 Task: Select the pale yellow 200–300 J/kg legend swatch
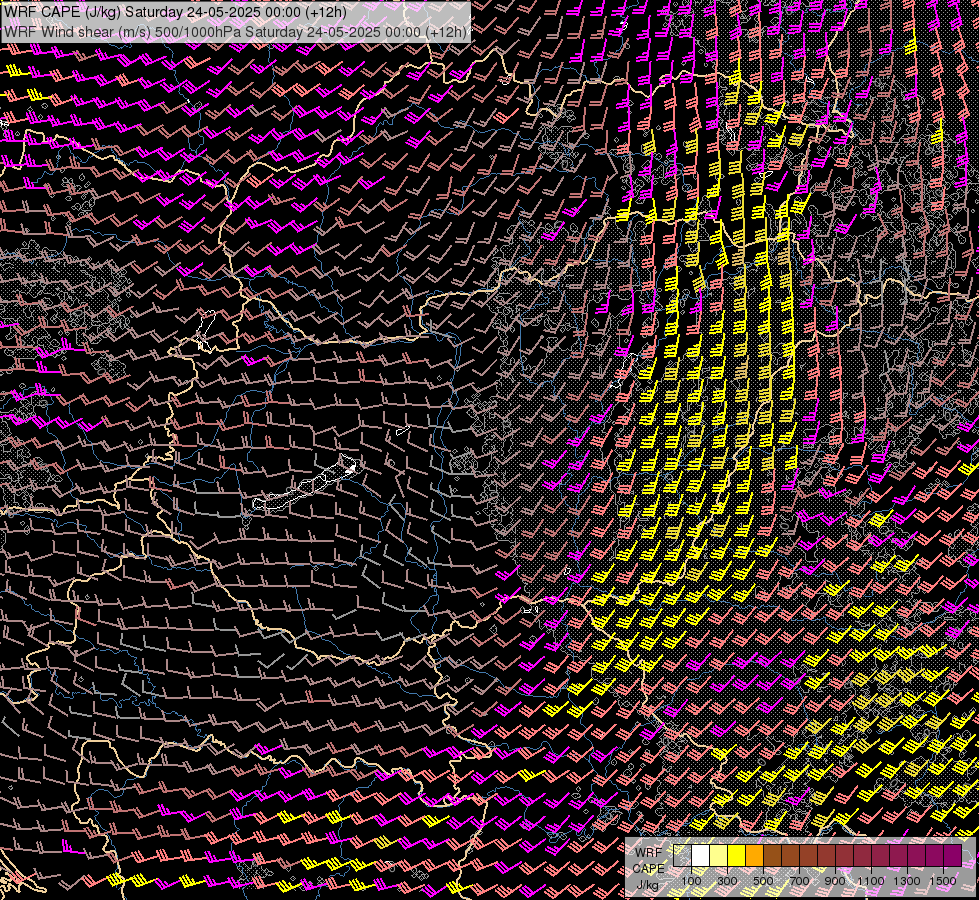(x=719, y=856)
